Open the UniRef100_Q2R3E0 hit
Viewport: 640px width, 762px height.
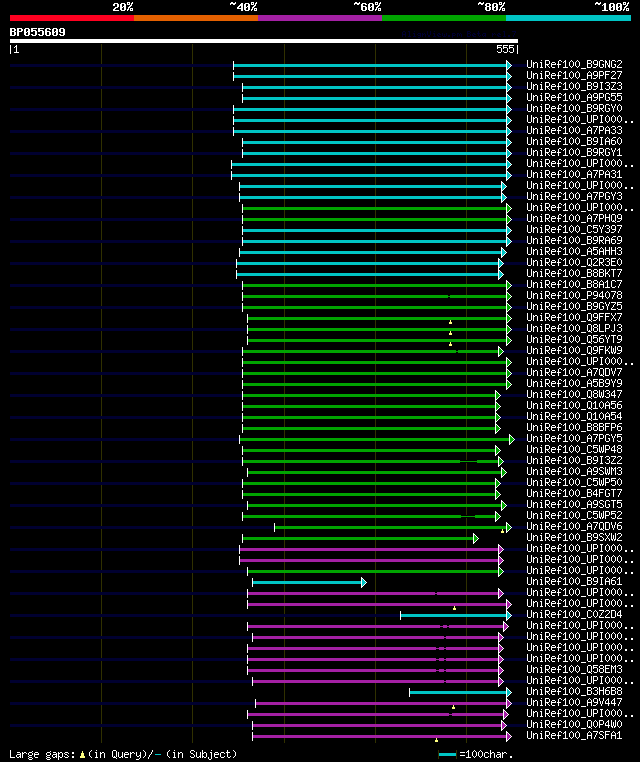tap(574, 262)
